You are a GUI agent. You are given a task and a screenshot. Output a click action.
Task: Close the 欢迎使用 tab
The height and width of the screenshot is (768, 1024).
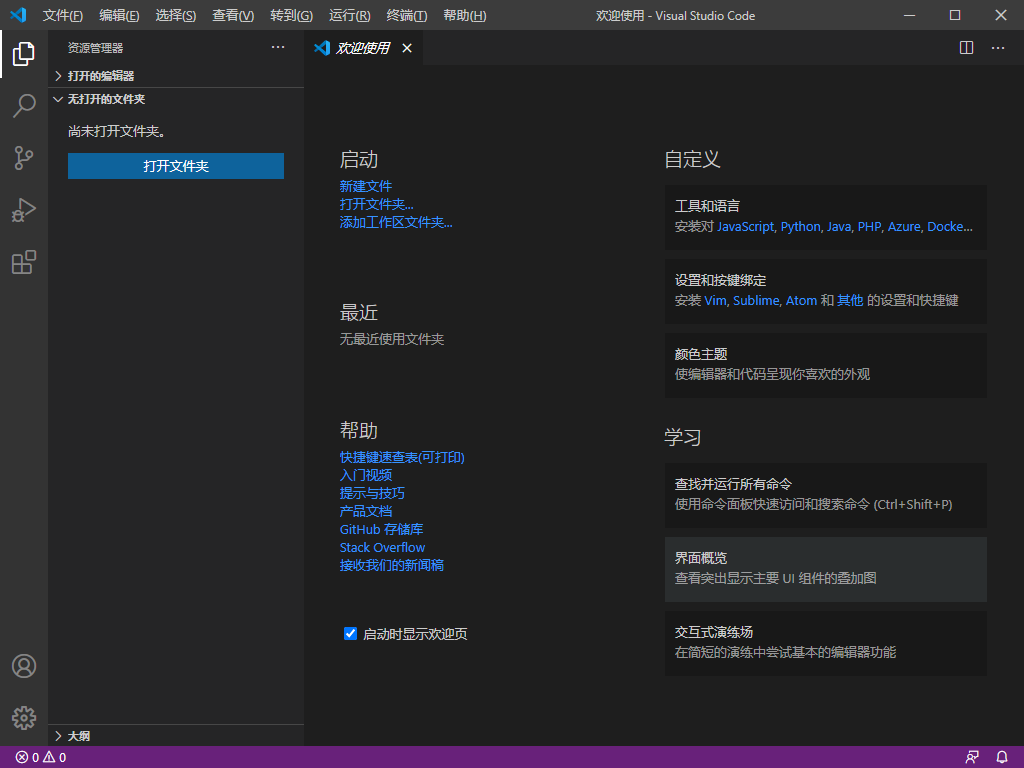click(x=407, y=48)
